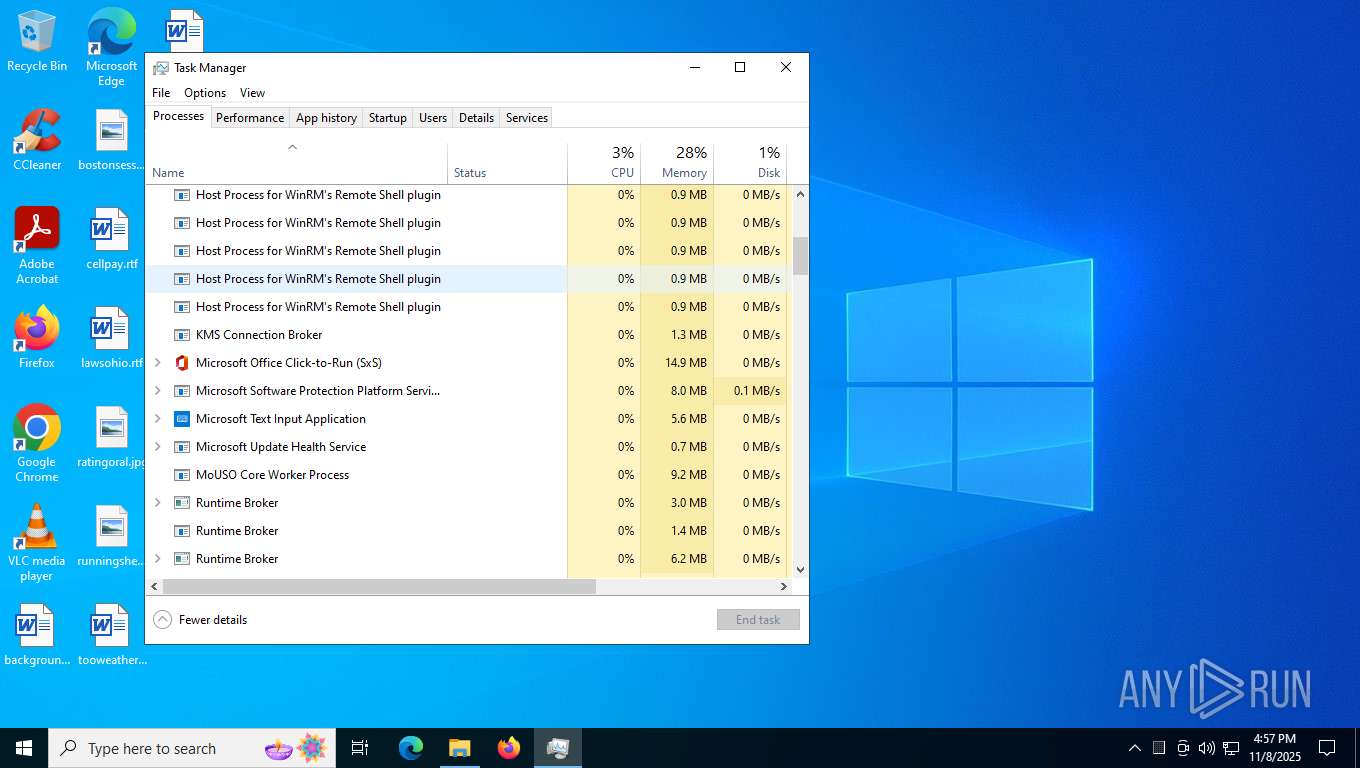Open the File menu
This screenshot has height=768, width=1360.
(161, 93)
